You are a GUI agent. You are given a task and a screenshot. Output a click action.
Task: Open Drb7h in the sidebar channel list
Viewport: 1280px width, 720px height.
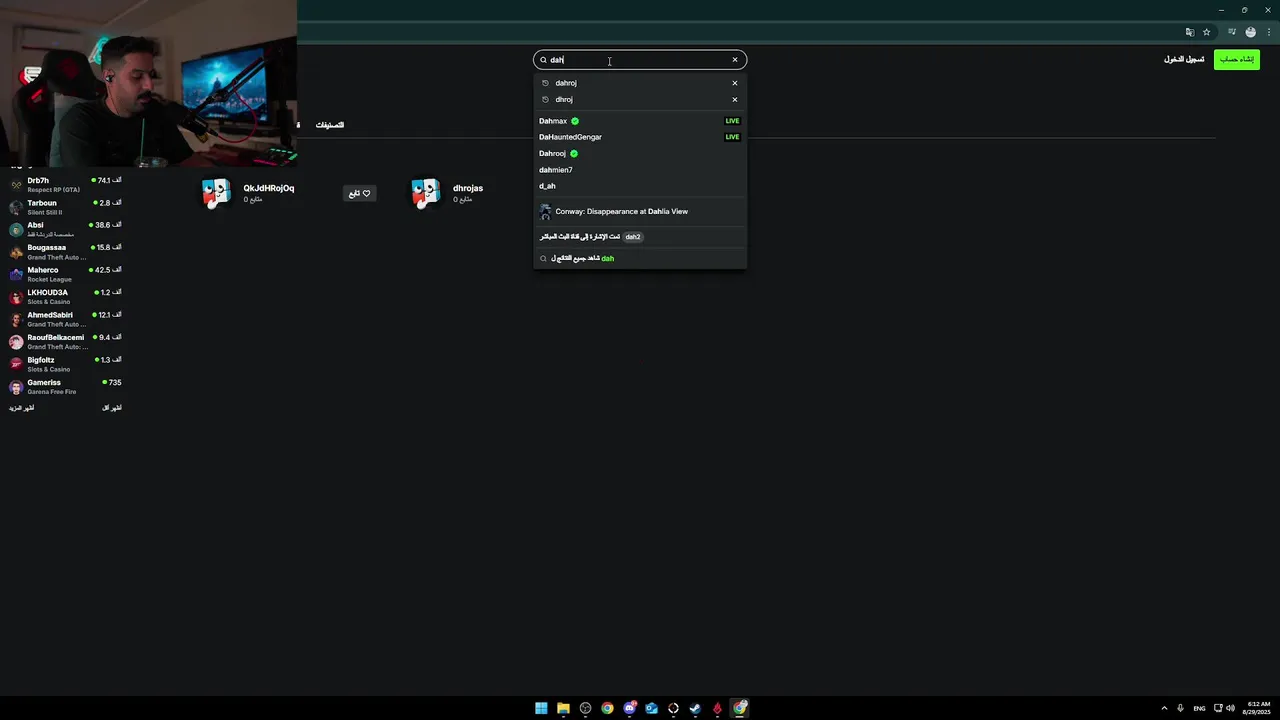(65, 185)
